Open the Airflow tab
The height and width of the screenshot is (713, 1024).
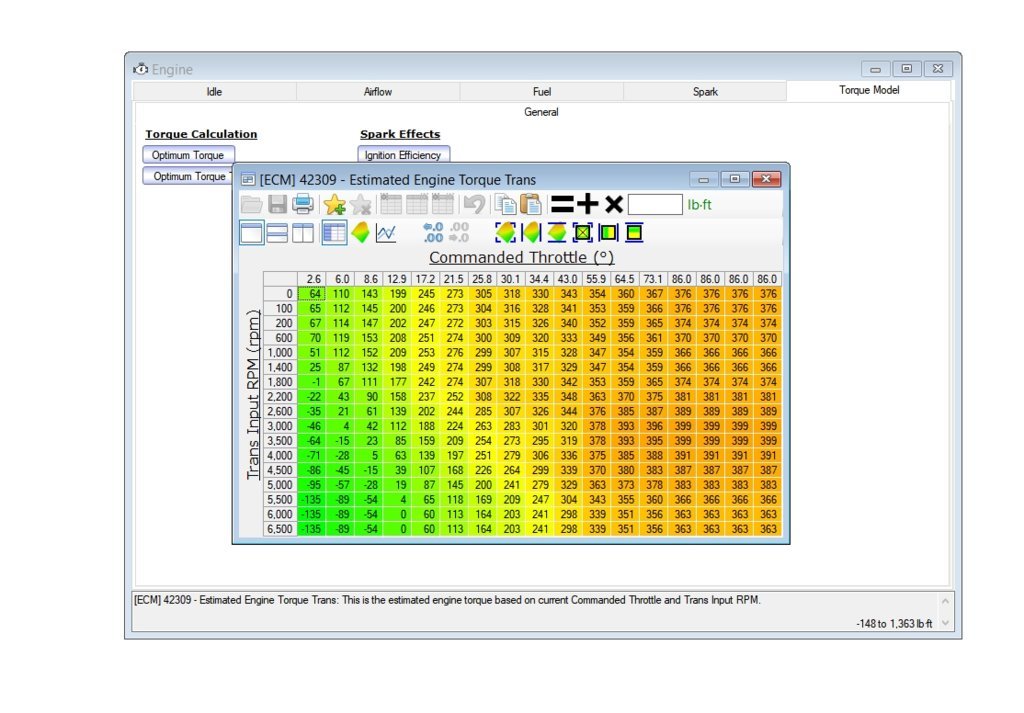(377, 92)
